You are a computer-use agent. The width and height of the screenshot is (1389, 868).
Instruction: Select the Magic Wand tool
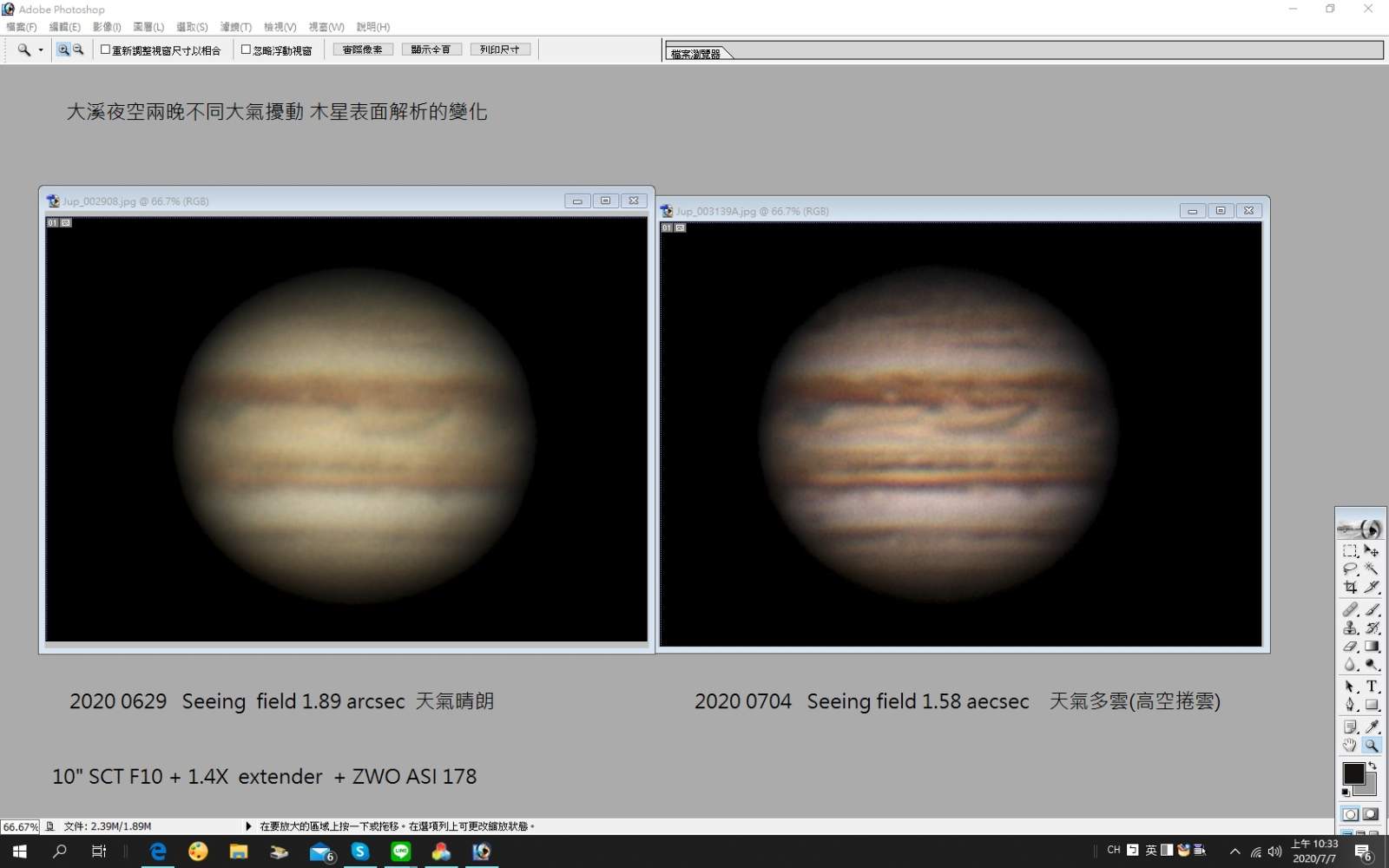coord(1372,569)
